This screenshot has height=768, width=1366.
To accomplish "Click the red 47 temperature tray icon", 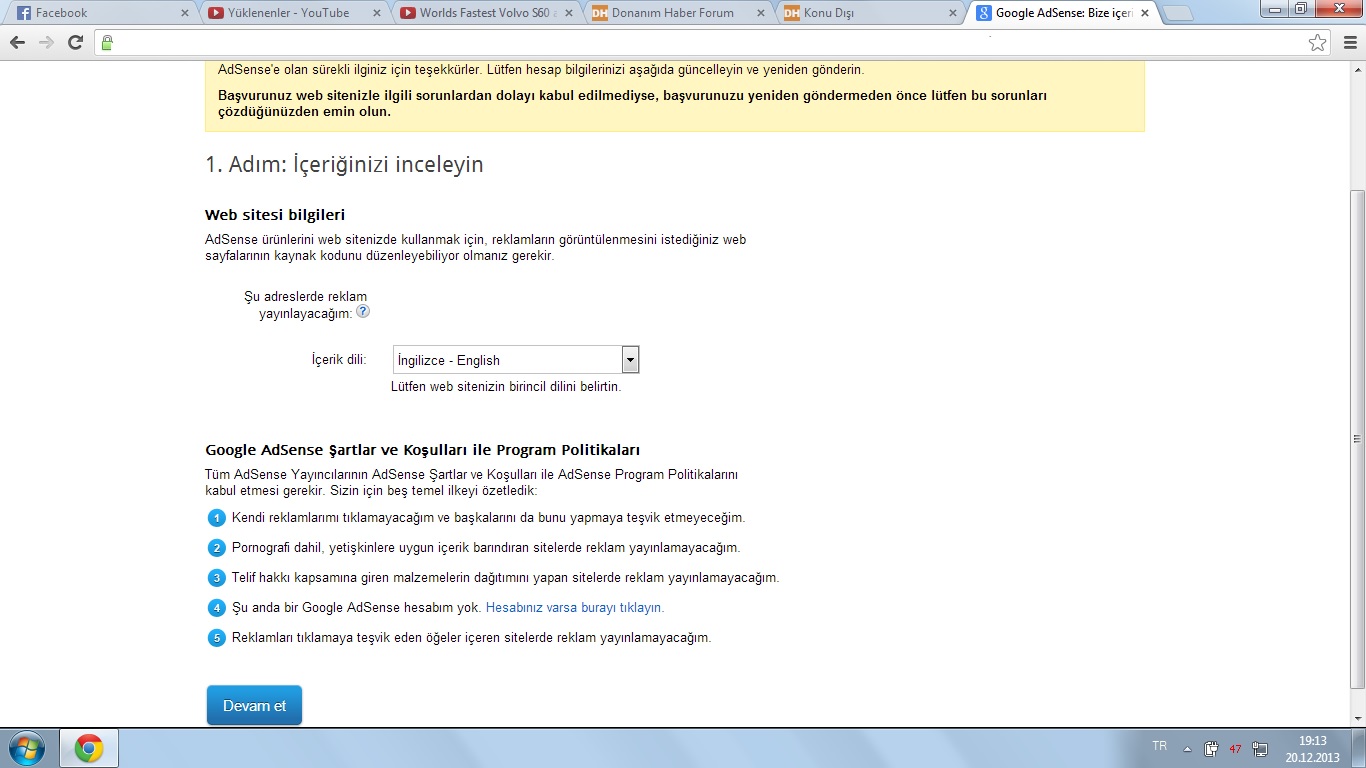I will pyautogui.click(x=1236, y=748).
